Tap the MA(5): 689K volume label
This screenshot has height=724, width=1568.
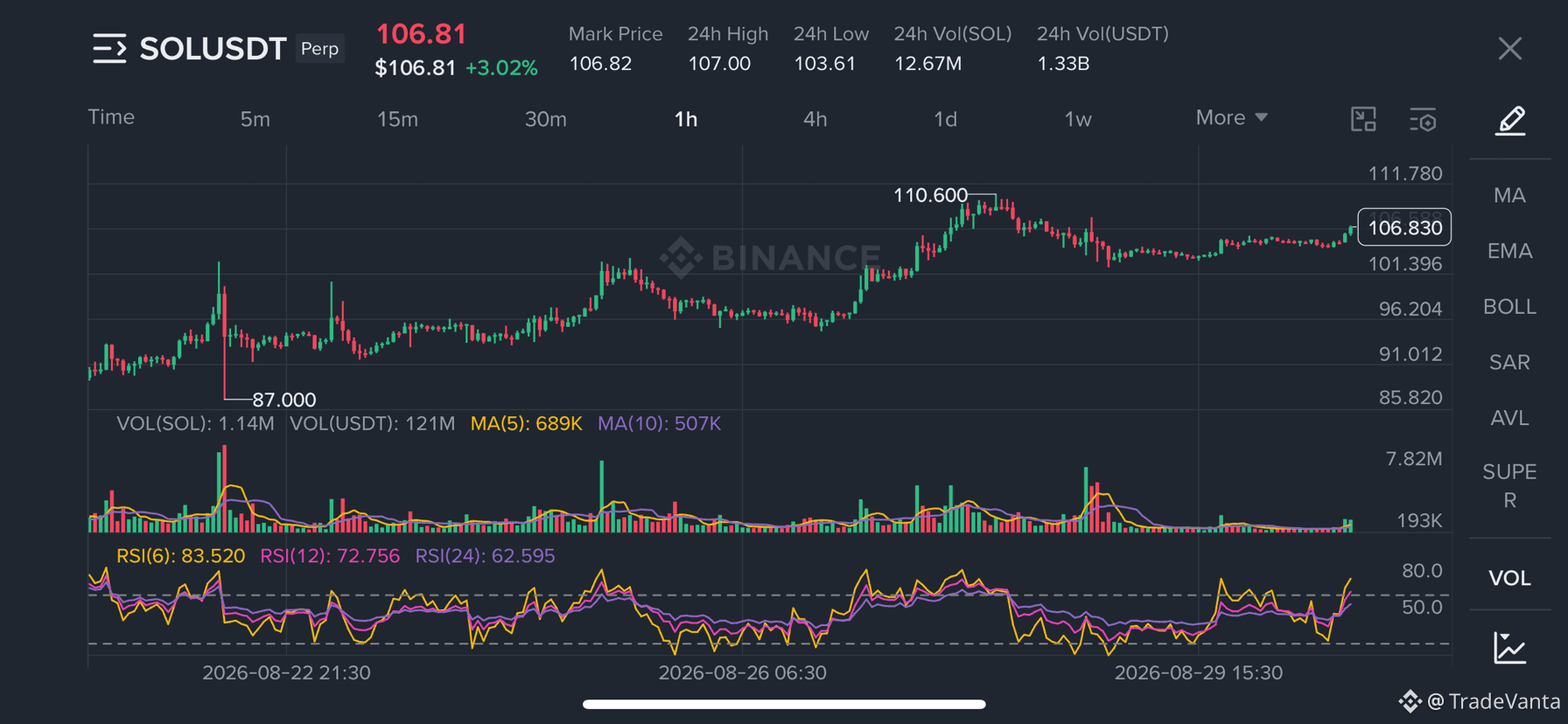tap(526, 423)
